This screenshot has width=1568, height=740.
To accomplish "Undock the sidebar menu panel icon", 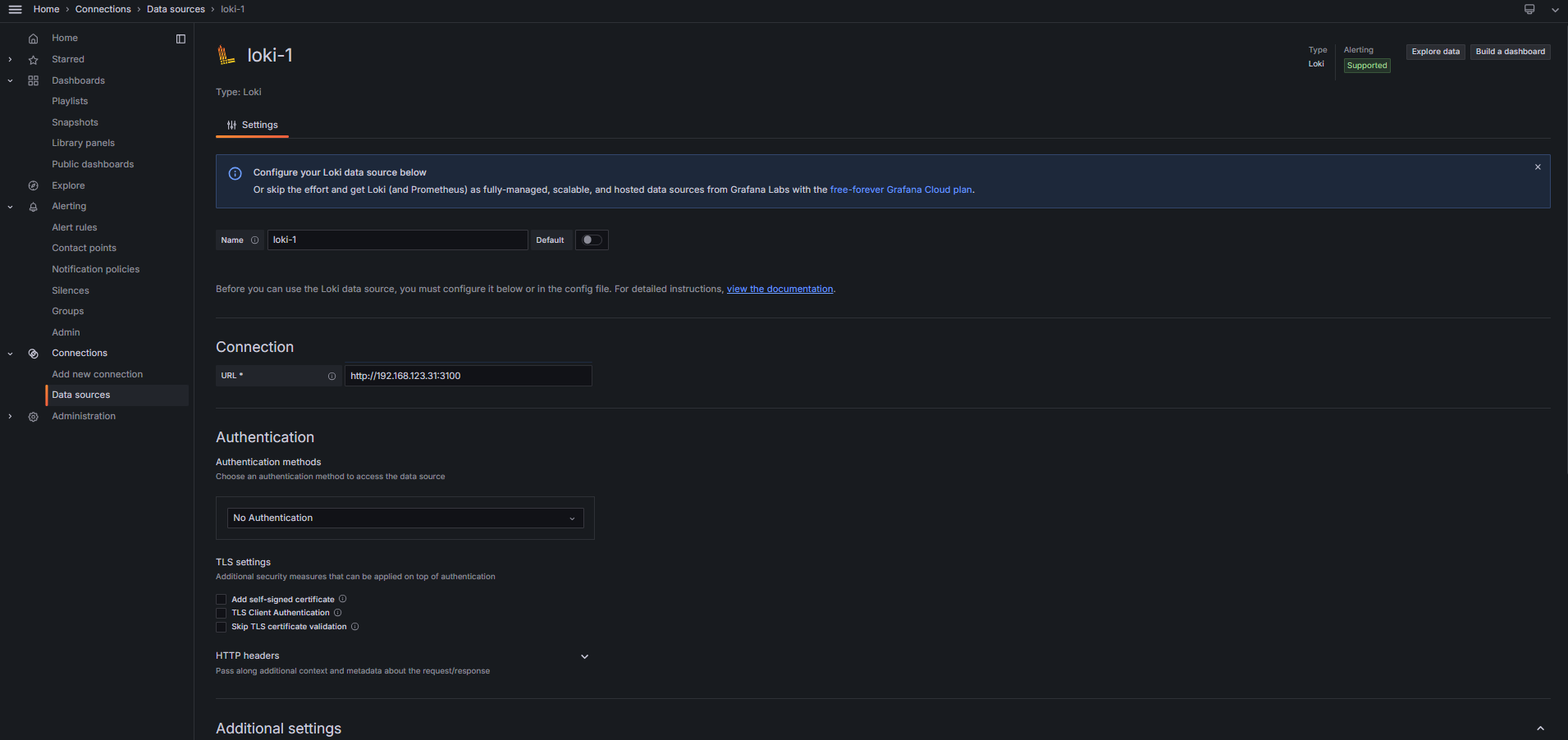I will click(181, 39).
